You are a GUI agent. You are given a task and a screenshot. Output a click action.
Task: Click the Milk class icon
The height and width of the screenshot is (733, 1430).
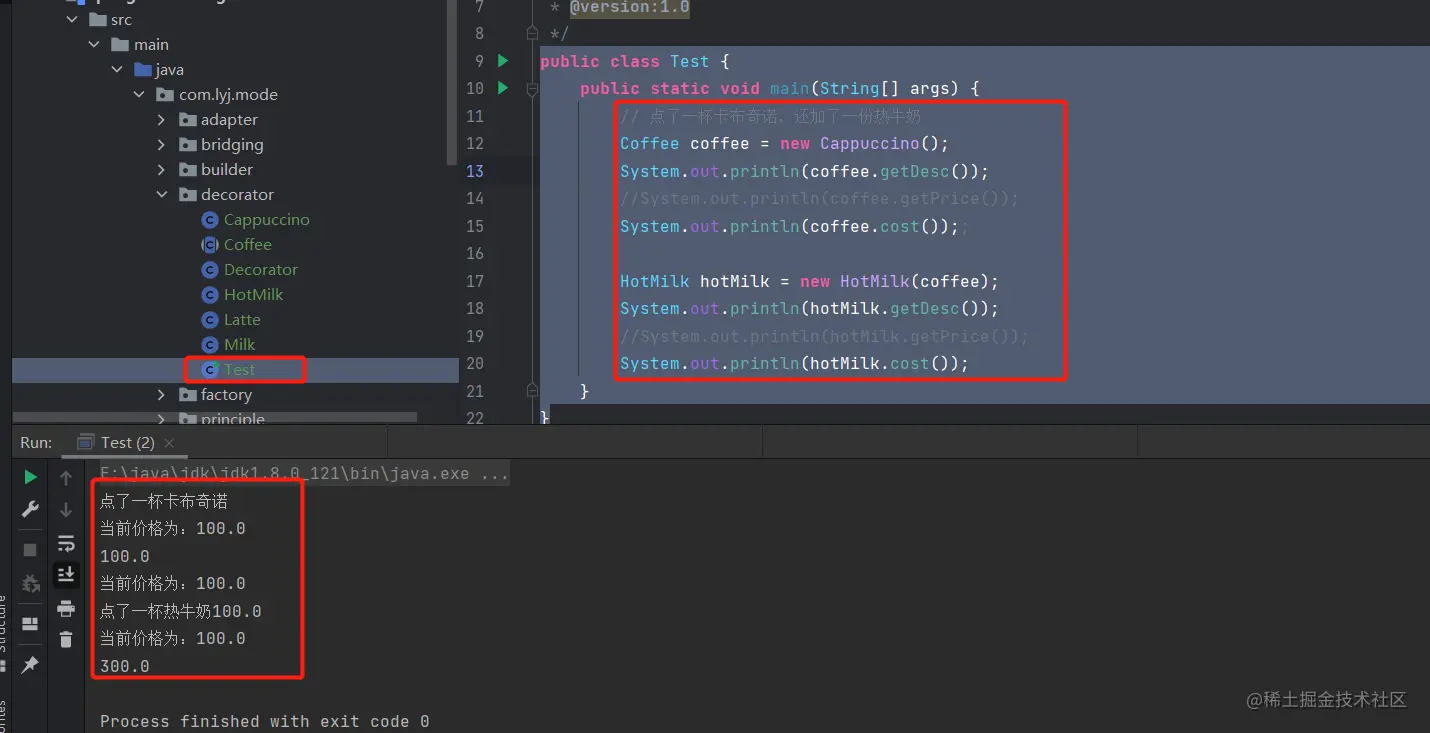click(x=210, y=345)
